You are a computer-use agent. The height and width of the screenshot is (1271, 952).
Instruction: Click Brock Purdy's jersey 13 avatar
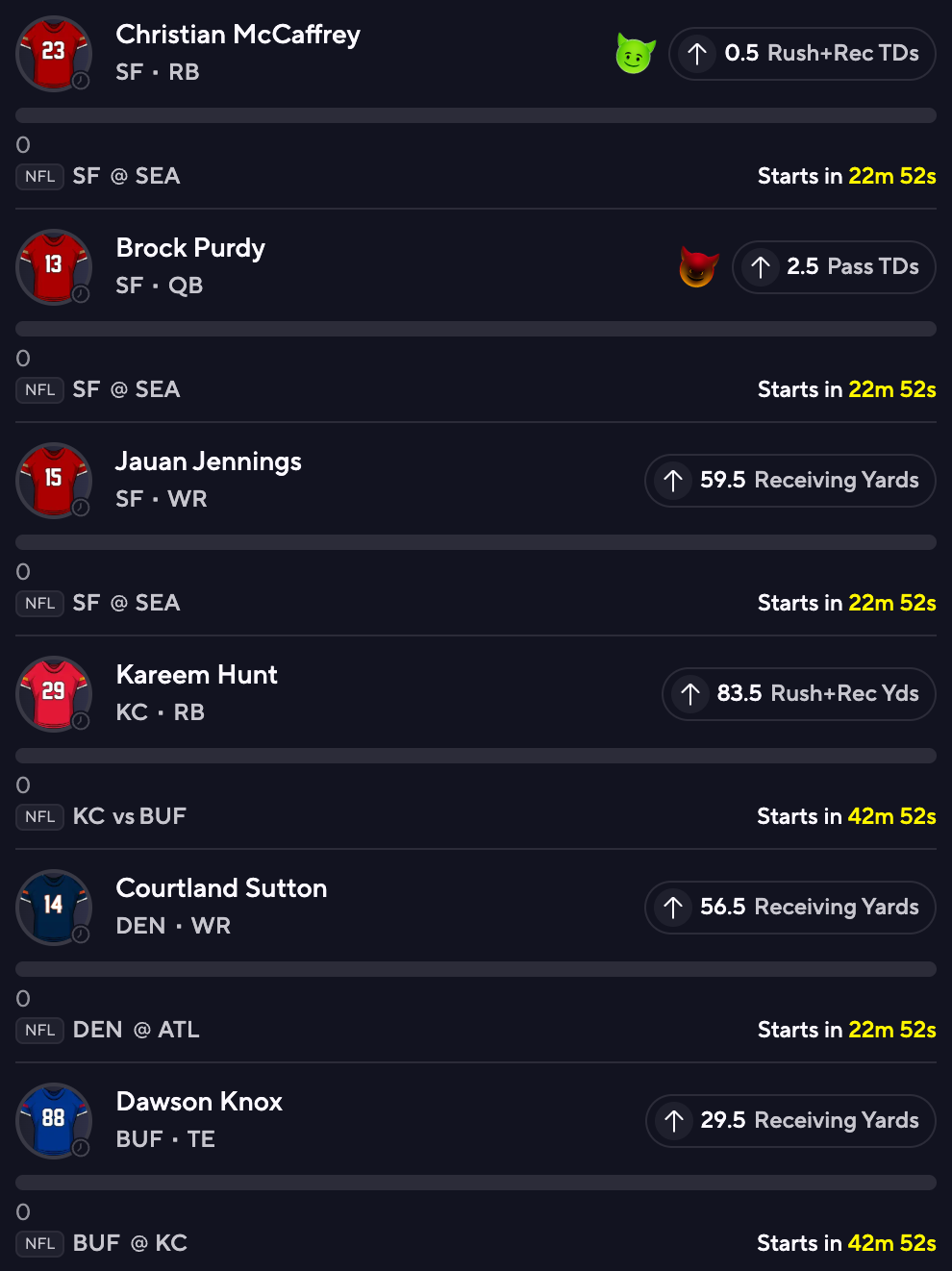(54, 267)
